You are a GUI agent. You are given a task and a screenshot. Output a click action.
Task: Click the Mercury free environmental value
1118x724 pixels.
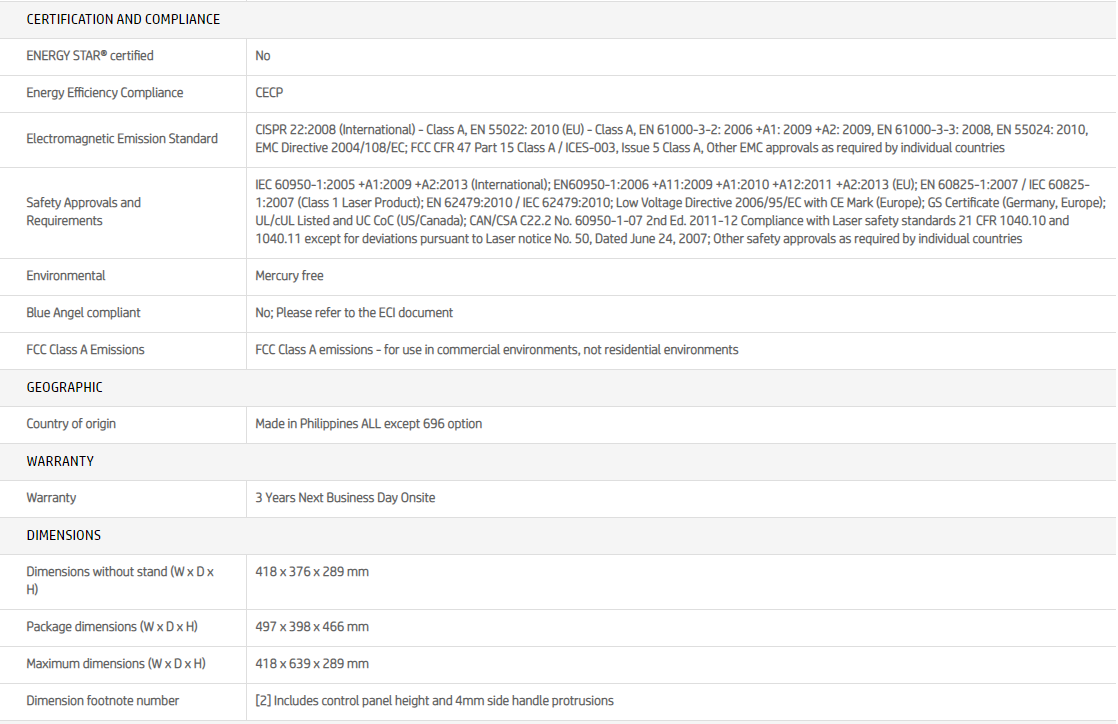[x=289, y=276]
